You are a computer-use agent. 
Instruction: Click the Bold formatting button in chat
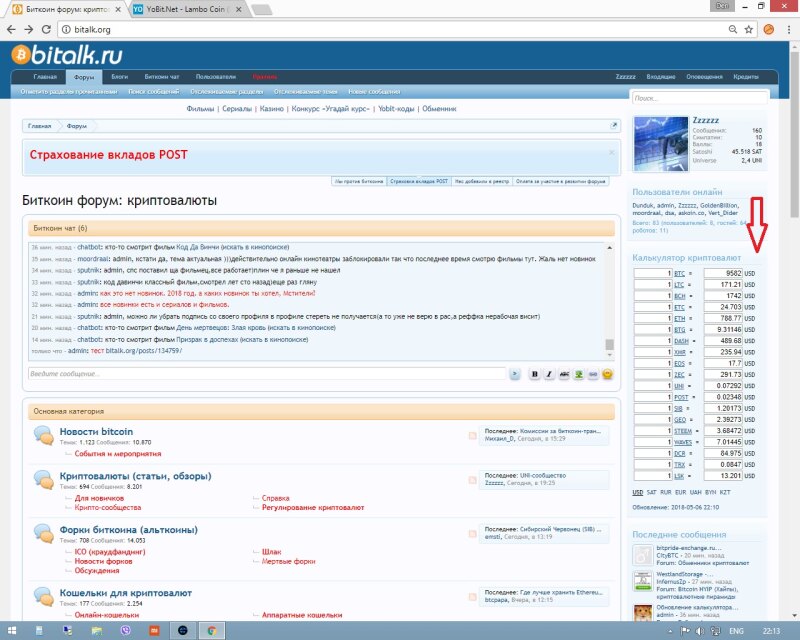[x=534, y=373]
